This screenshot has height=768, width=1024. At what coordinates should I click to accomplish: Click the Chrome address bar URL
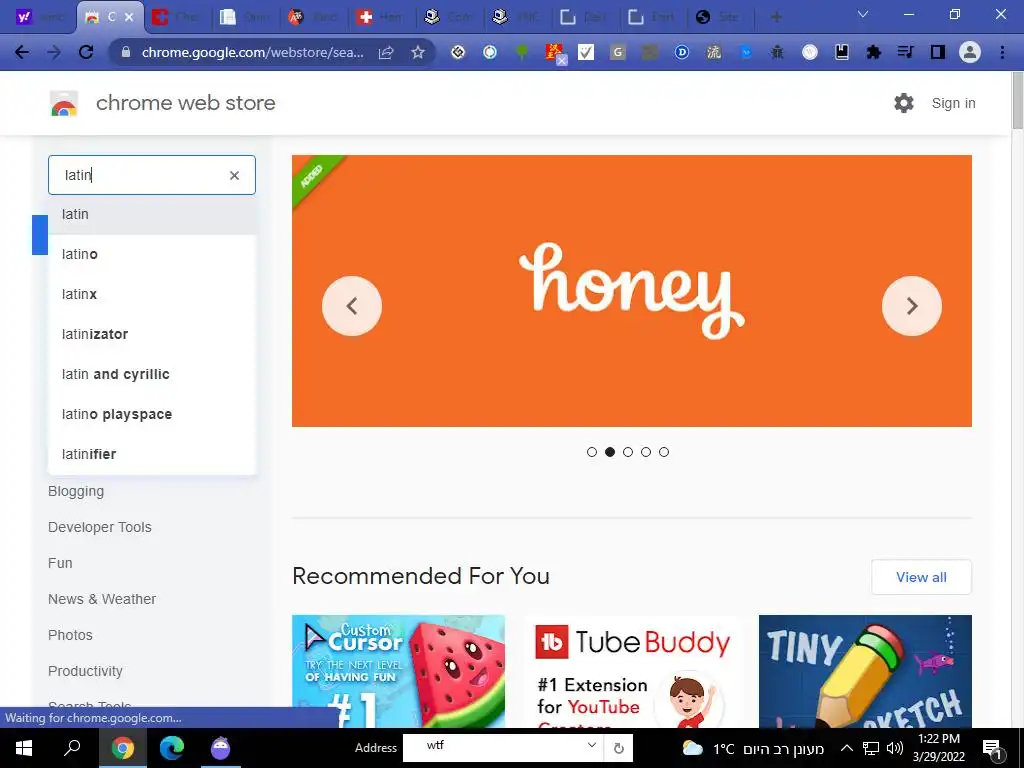pyautogui.click(x=253, y=52)
